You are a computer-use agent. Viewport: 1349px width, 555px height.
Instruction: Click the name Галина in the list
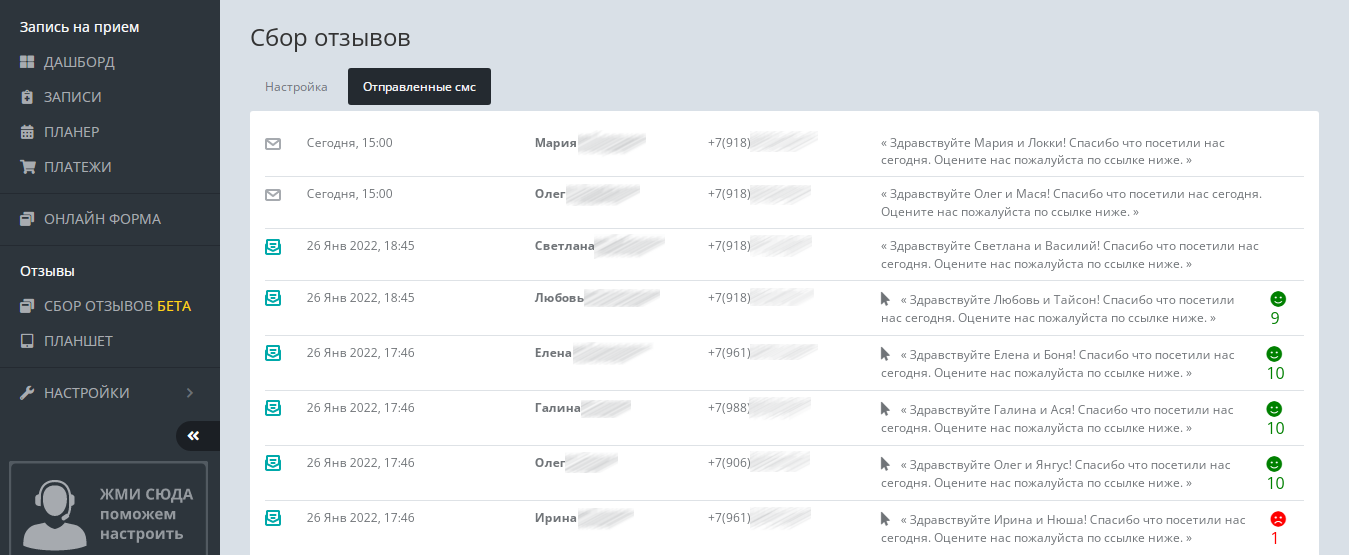(x=558, y=408)
